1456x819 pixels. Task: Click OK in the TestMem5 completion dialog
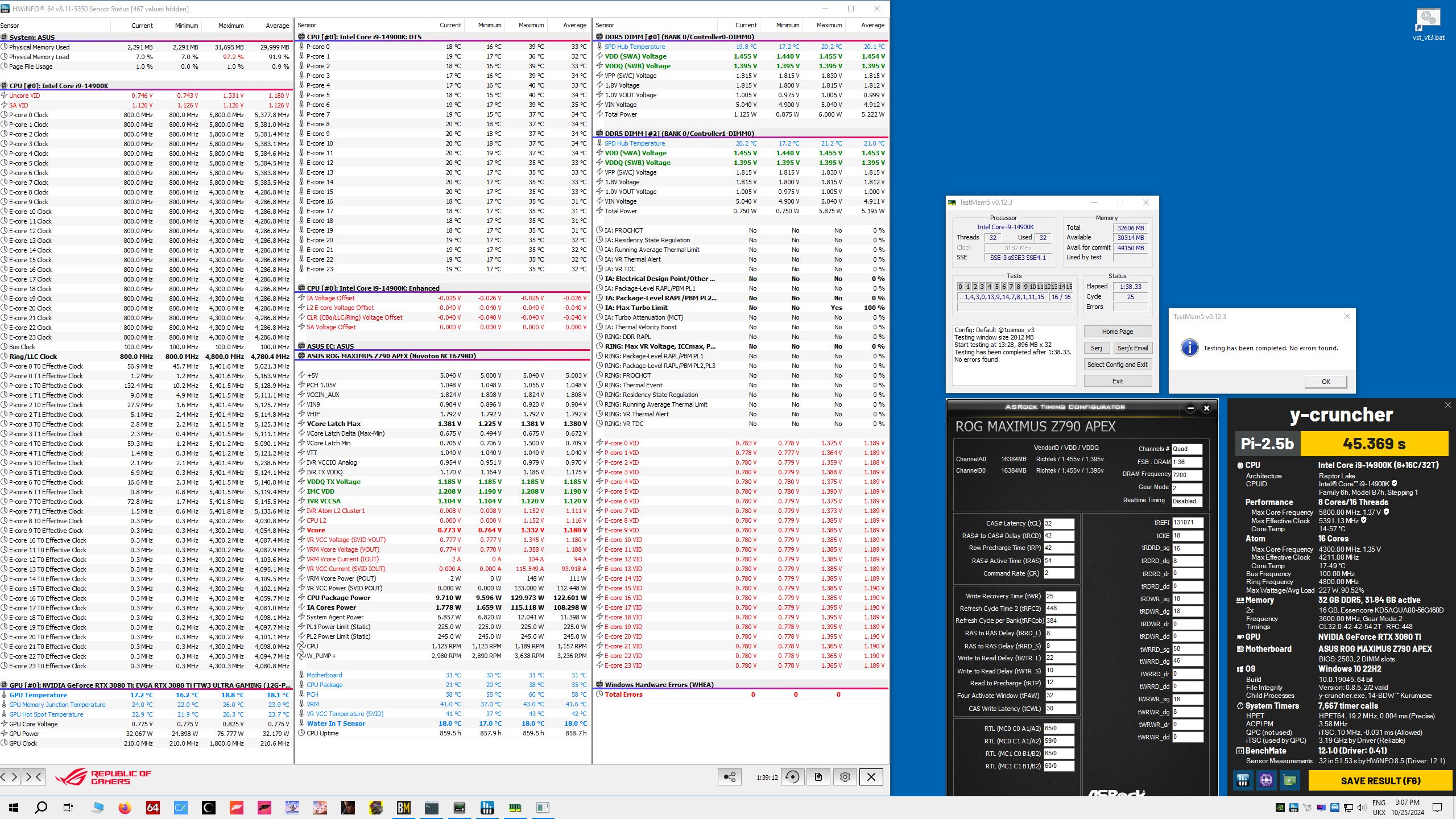click(x=1326, y=382)
